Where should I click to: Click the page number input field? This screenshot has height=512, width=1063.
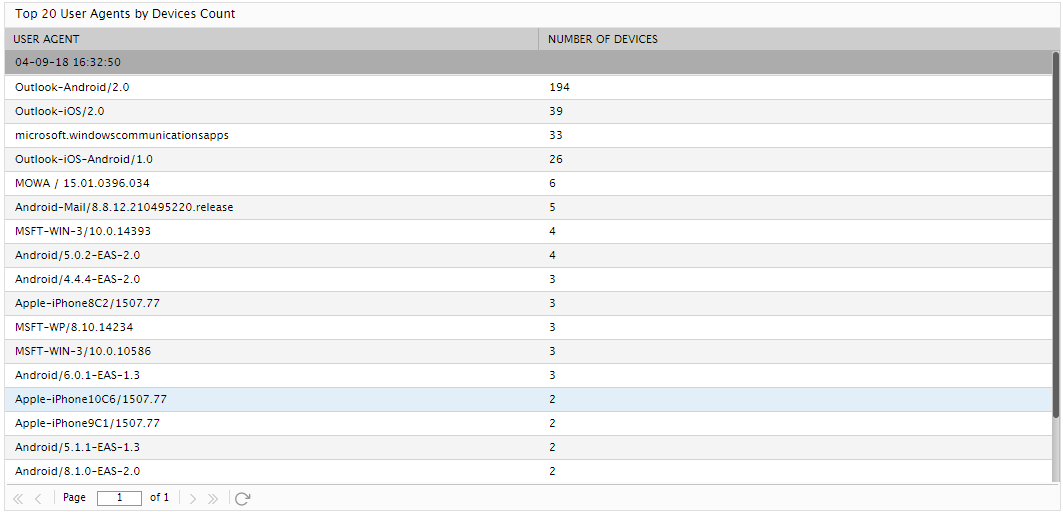pyautogui.click(x=119, y=498)
